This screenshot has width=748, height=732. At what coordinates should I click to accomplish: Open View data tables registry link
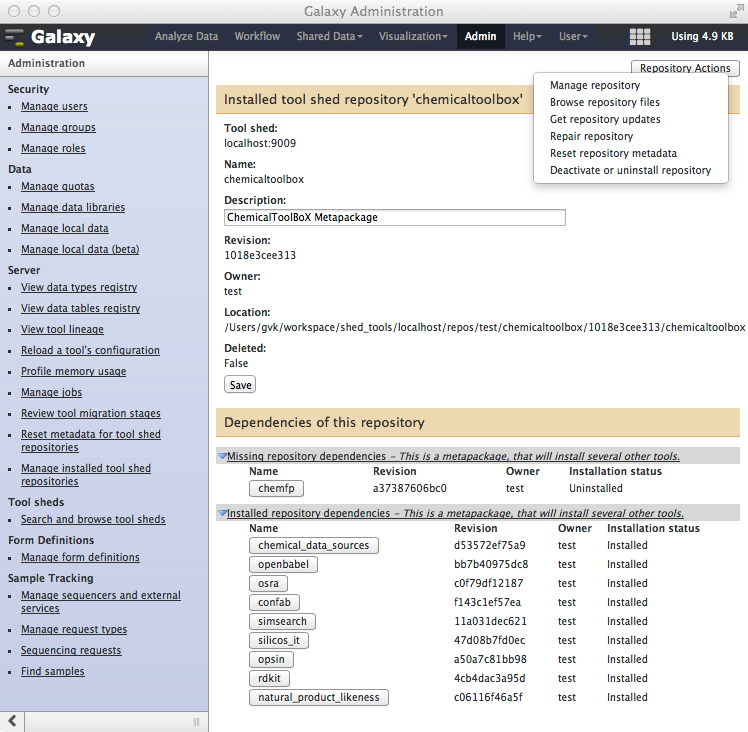[x=81, y=308]
